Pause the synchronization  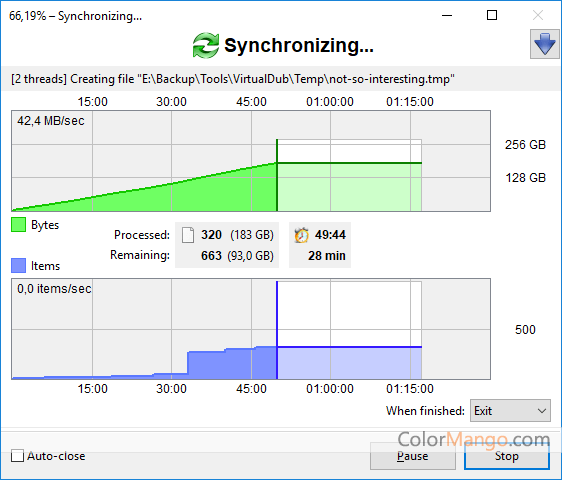pyautogui.click(x=413, y=456)
